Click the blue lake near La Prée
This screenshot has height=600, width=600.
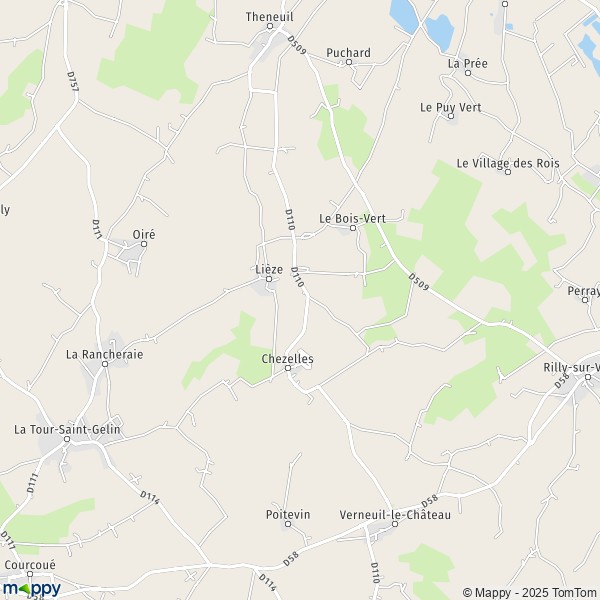[440, 33]
